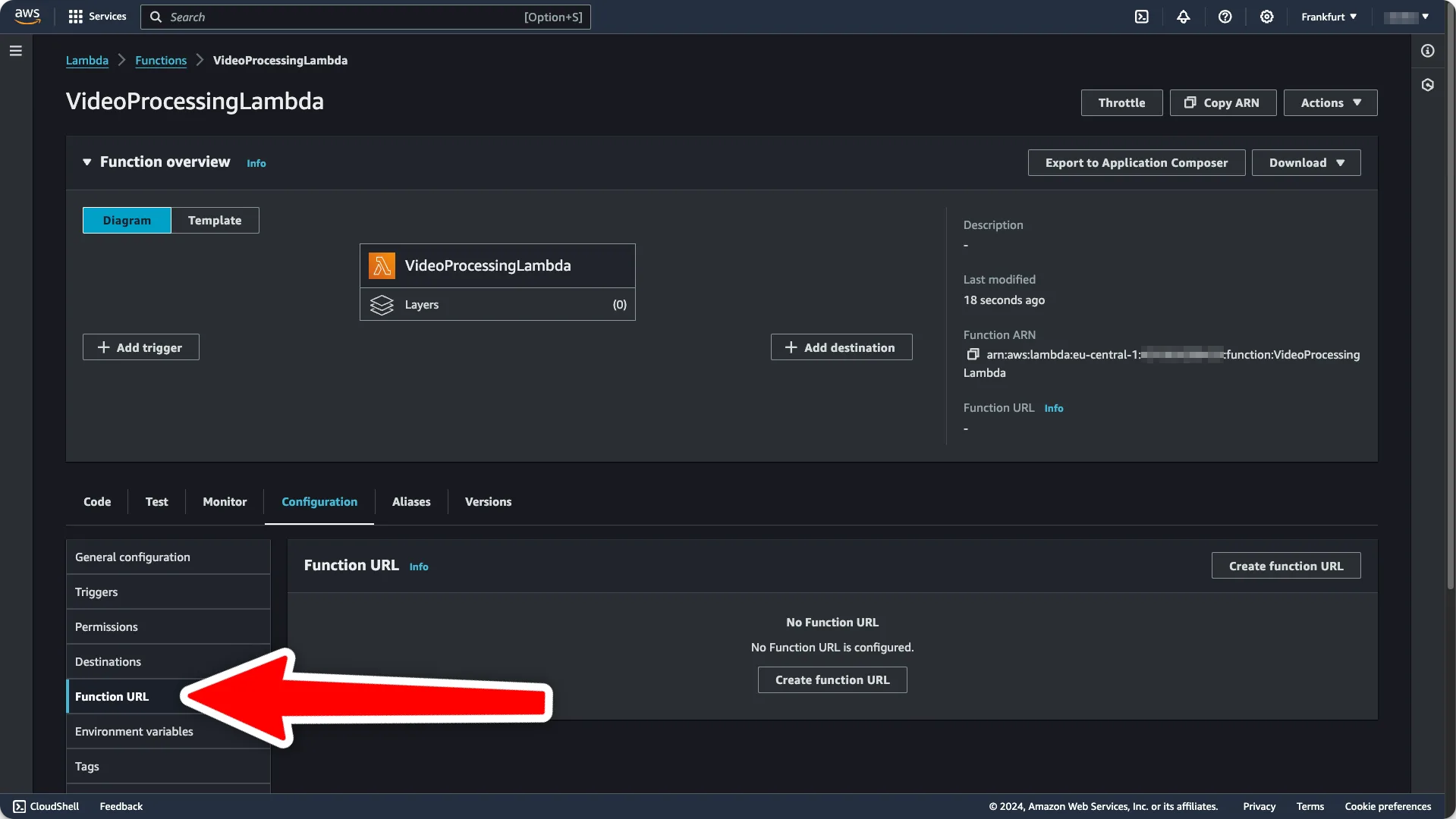Click the help question mark icon
Viewport: 1456px width, 819px height.
(x=1225, y=17)
